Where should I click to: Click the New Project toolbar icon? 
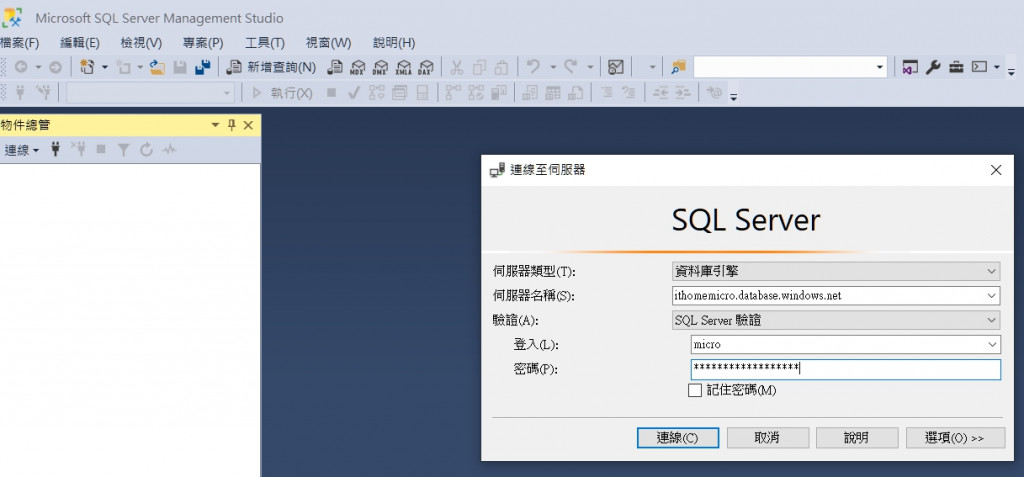[87, 67]
